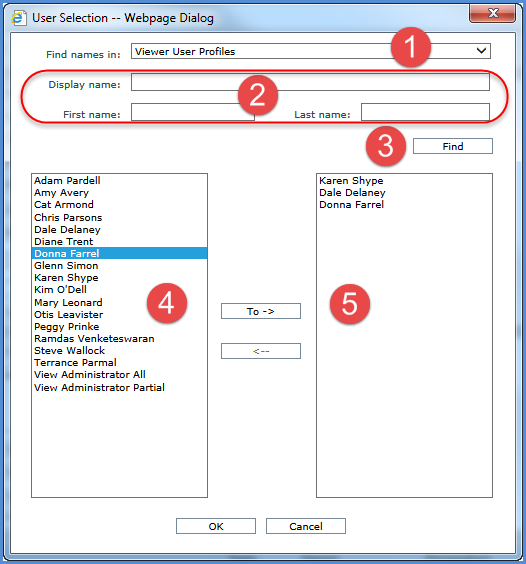Open the Find names in dropdown
Screen dimensions: 526x564
coord(310,51)
